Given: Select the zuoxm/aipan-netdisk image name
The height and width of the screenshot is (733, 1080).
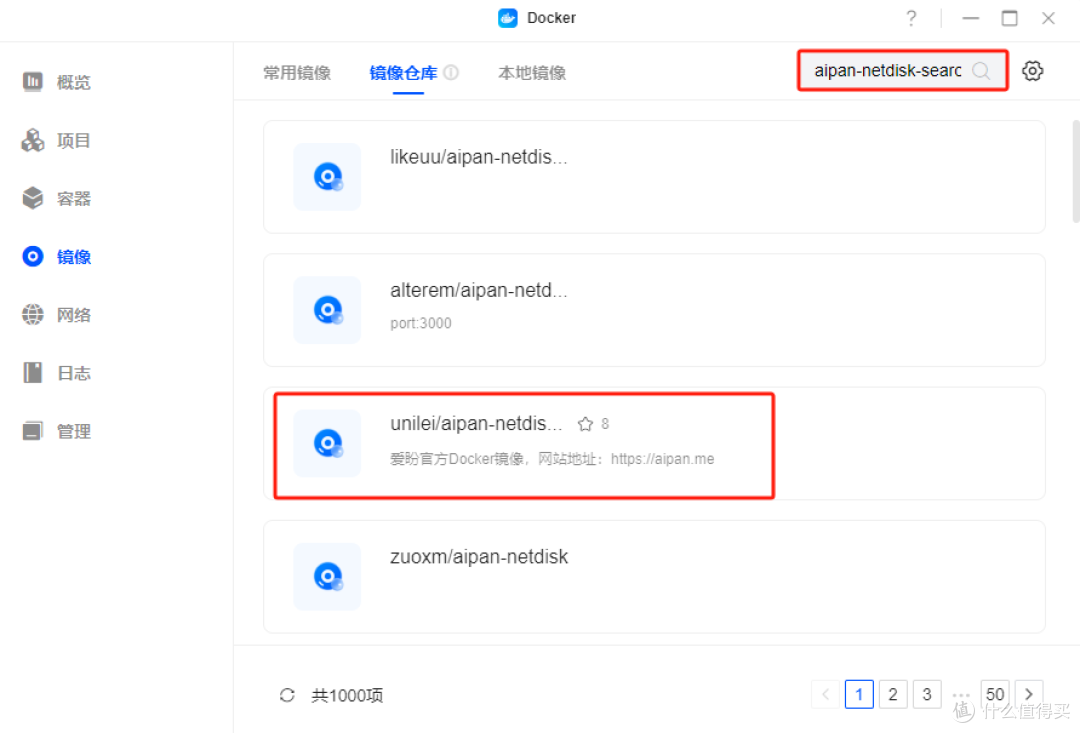Looking at the screenshot, I should (479, 557).
